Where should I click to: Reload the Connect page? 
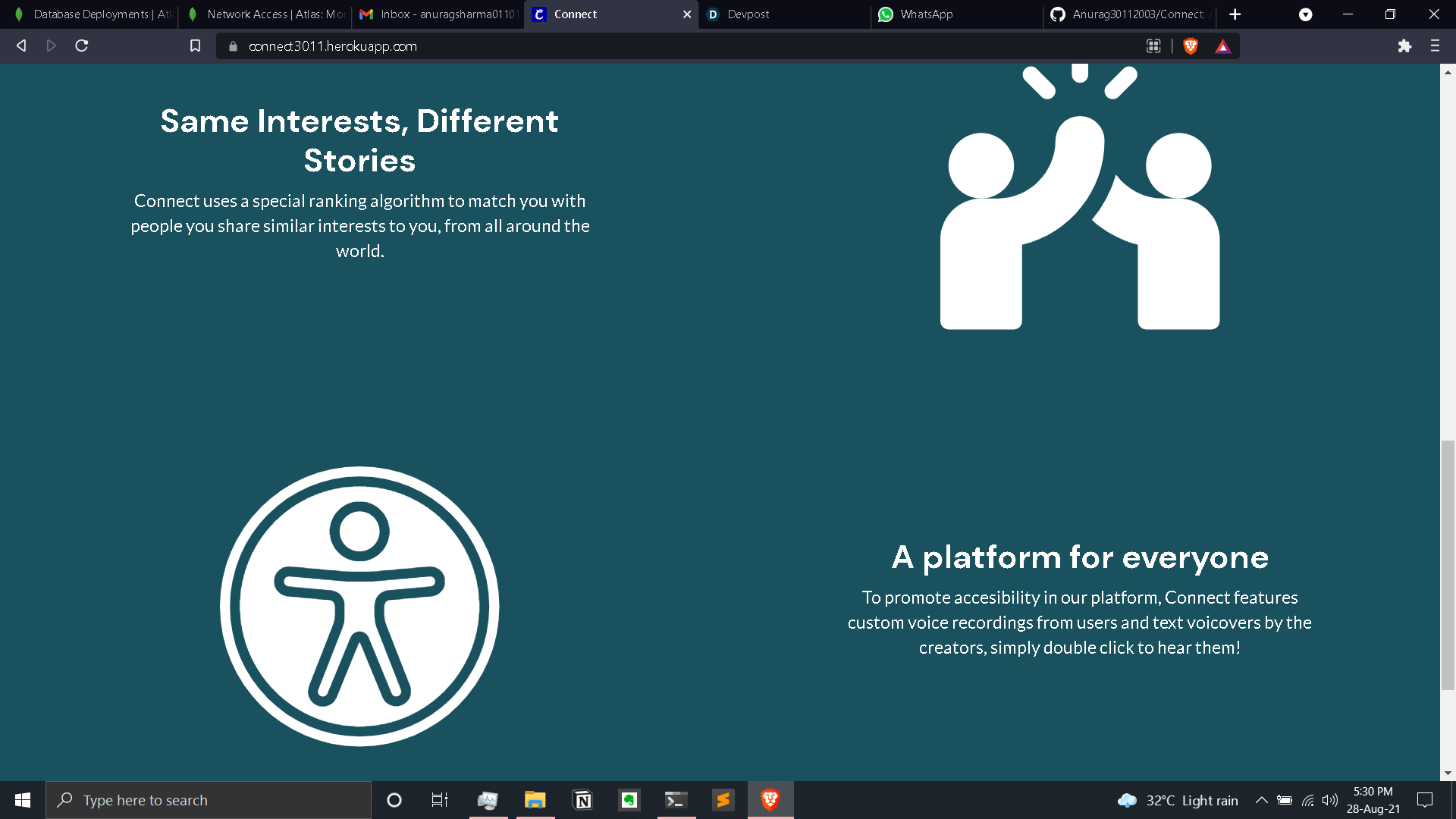tap(82, 46)
